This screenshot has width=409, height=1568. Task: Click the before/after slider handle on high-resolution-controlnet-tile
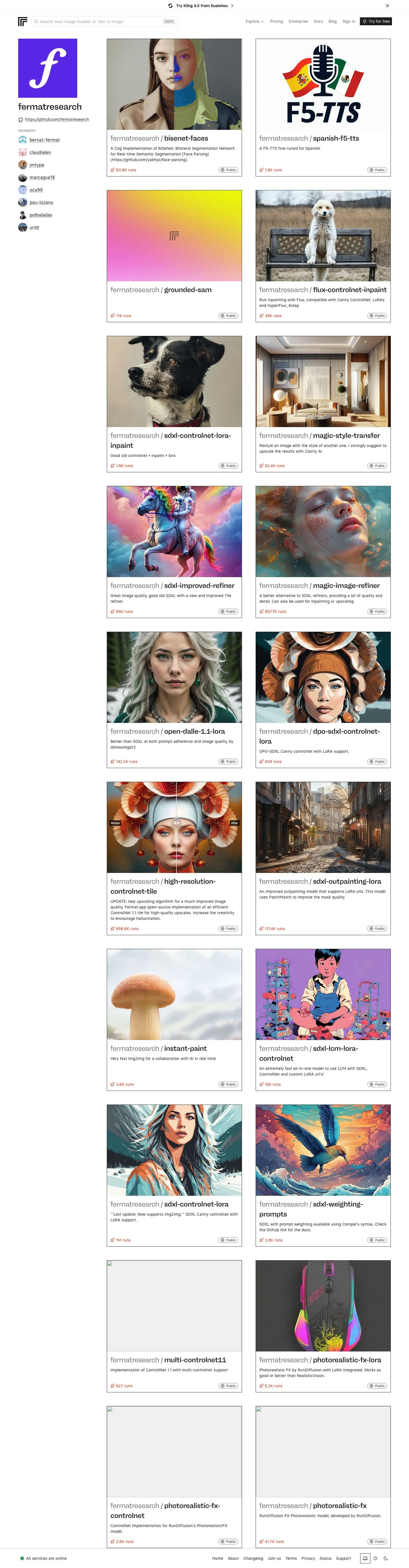176,823
